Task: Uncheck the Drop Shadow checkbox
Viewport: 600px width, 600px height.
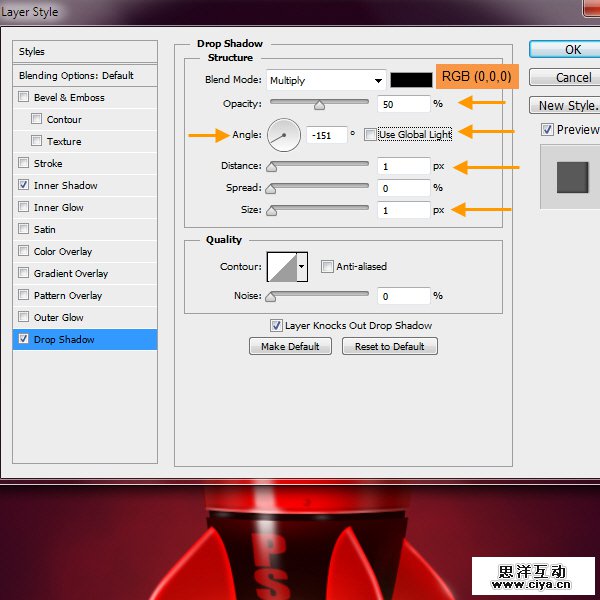Action: (x=23, y=339)
